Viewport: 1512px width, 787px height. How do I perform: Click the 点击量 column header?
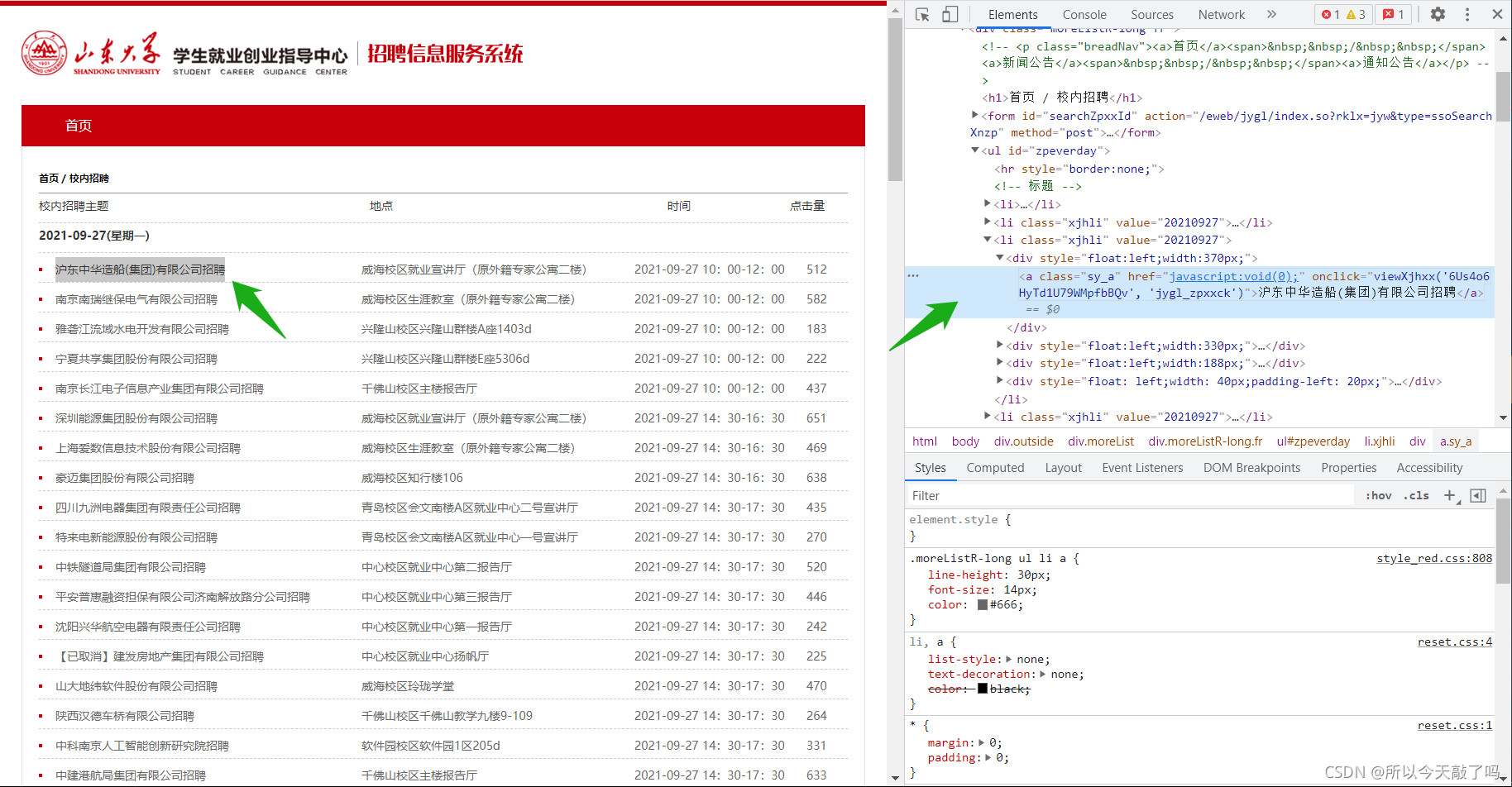click(807, 206)
